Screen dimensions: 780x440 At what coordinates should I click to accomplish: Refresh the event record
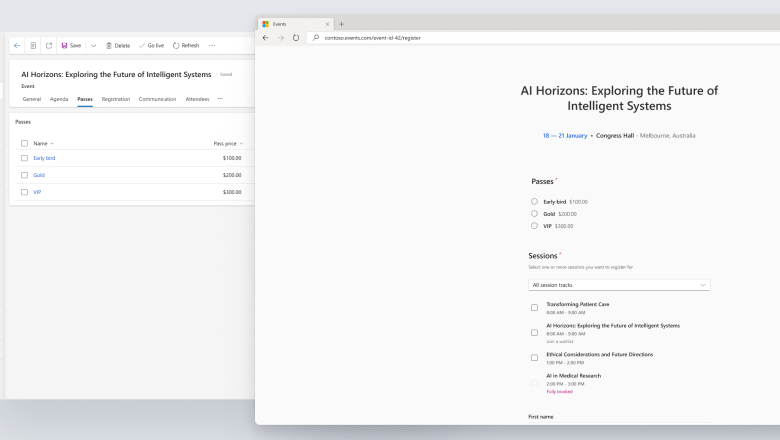pyautogui.click(x=186, y=45)
